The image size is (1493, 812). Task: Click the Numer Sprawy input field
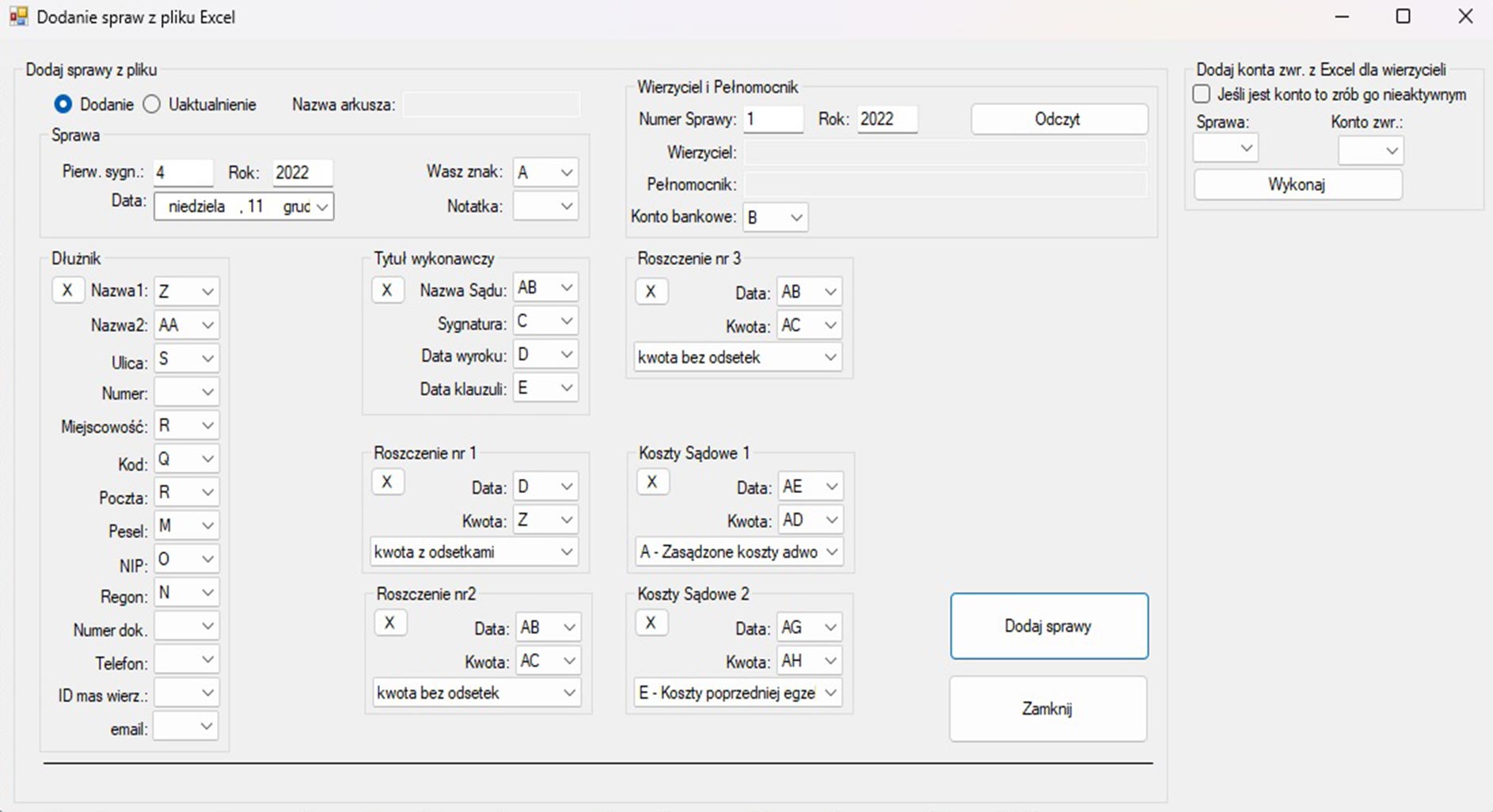772,120
